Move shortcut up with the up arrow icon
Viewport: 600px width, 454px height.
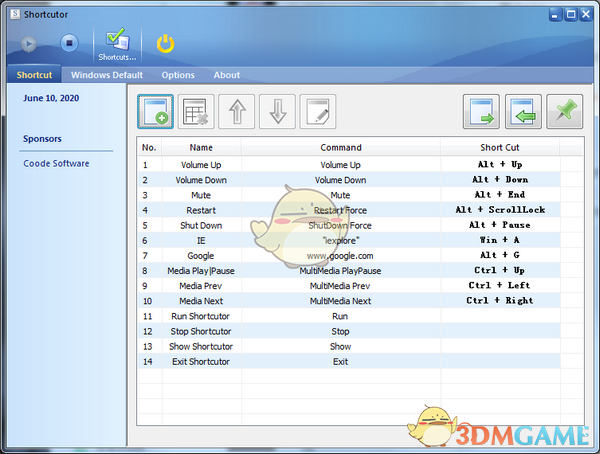coord(236,111)
